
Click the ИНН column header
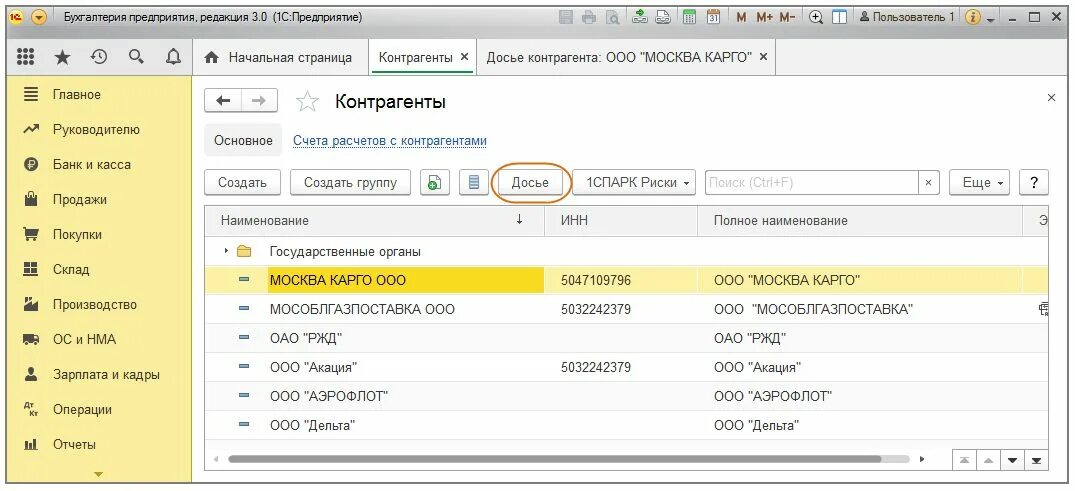[621, 220]
